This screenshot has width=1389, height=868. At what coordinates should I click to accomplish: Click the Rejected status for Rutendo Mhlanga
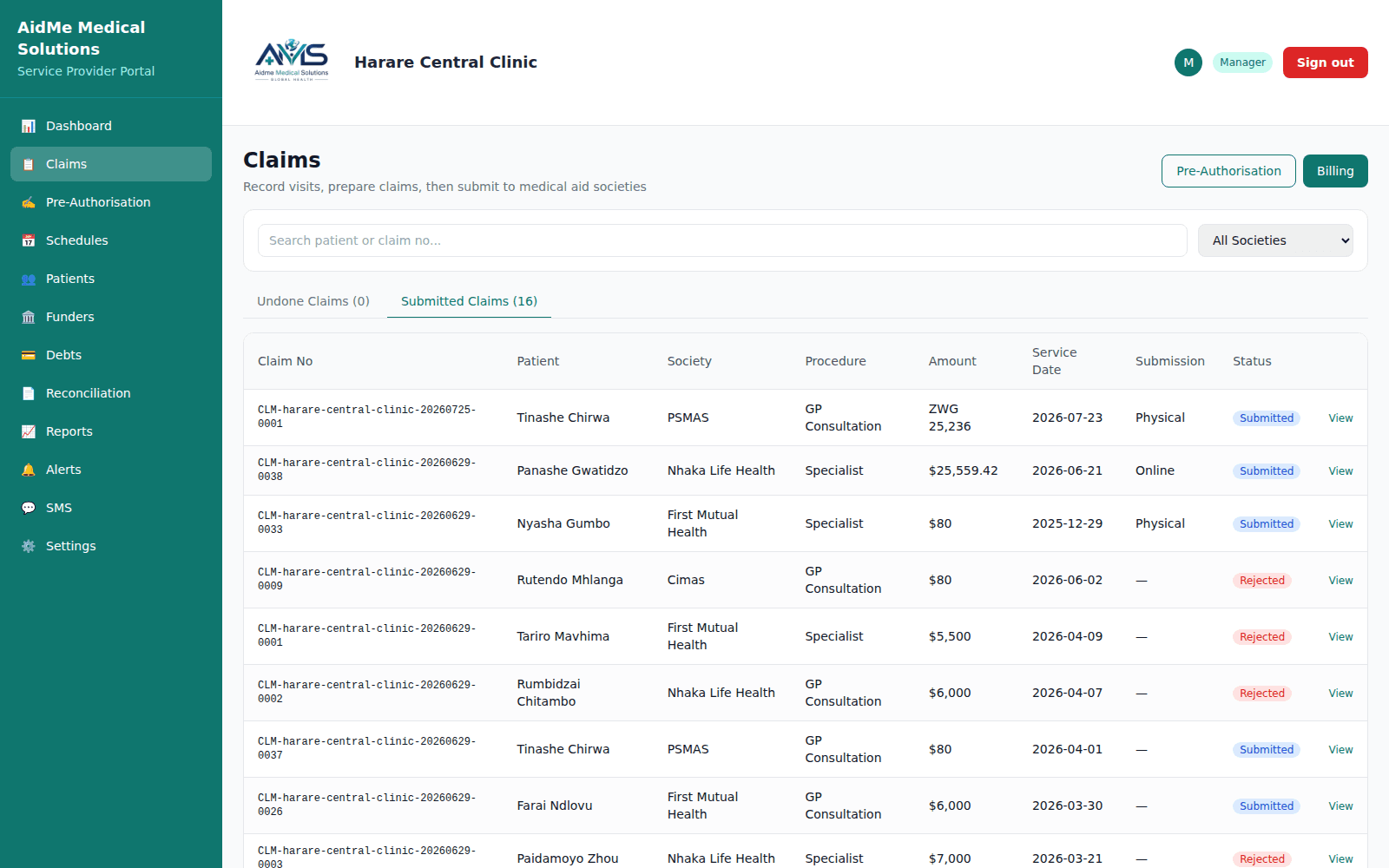click(x=1261, y=580)
